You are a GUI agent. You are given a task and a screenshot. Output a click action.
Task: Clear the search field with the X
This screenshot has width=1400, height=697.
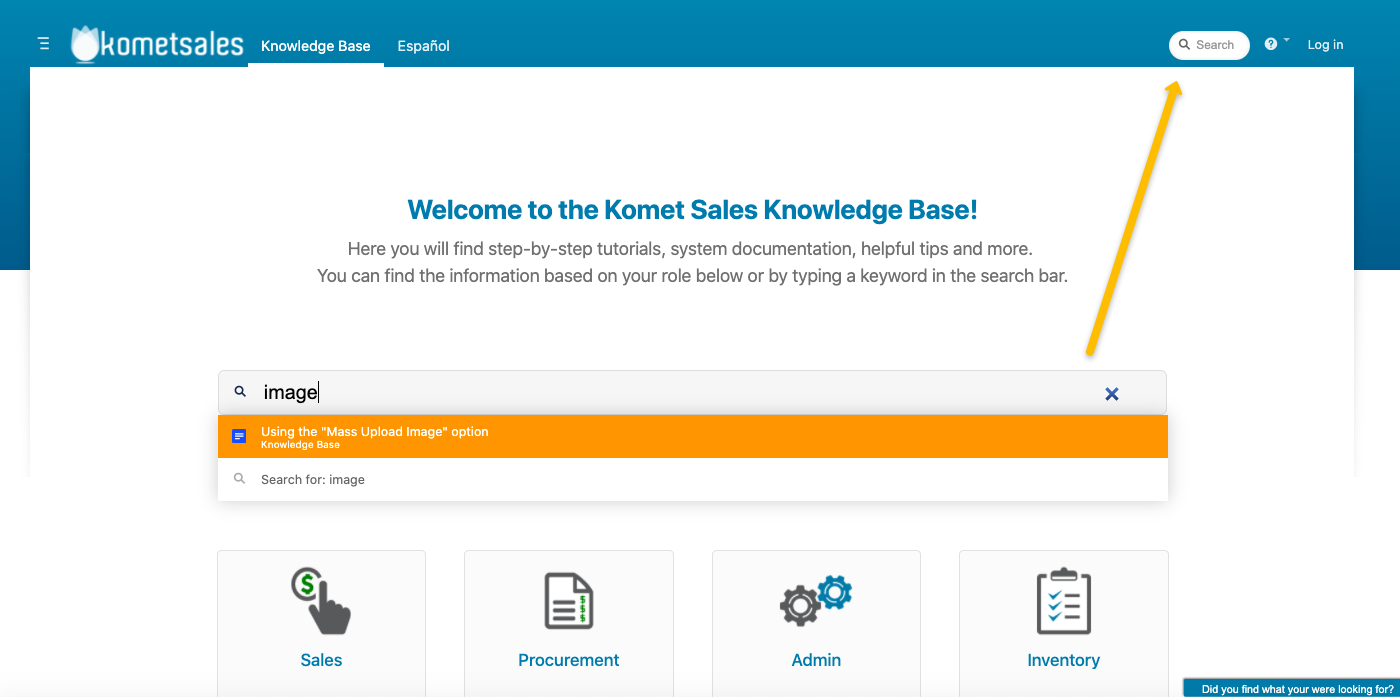[1112, 394]
